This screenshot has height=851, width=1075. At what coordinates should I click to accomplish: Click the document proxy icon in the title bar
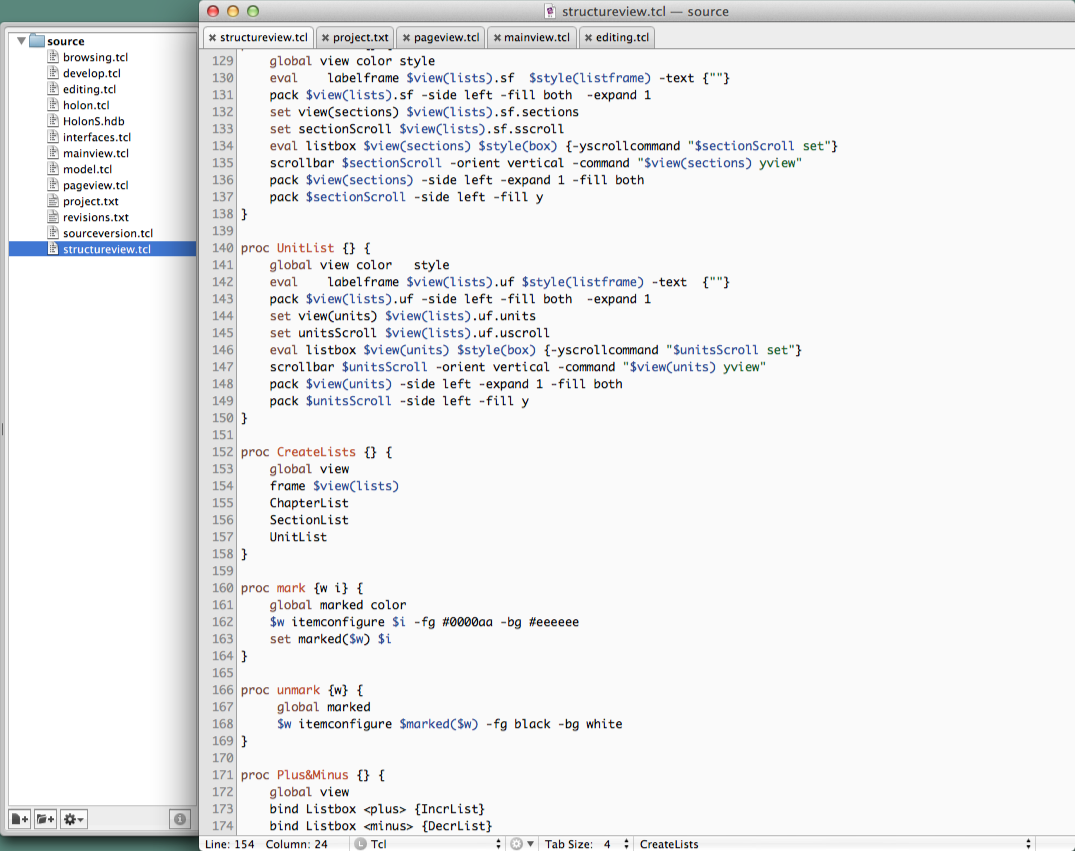550,12
